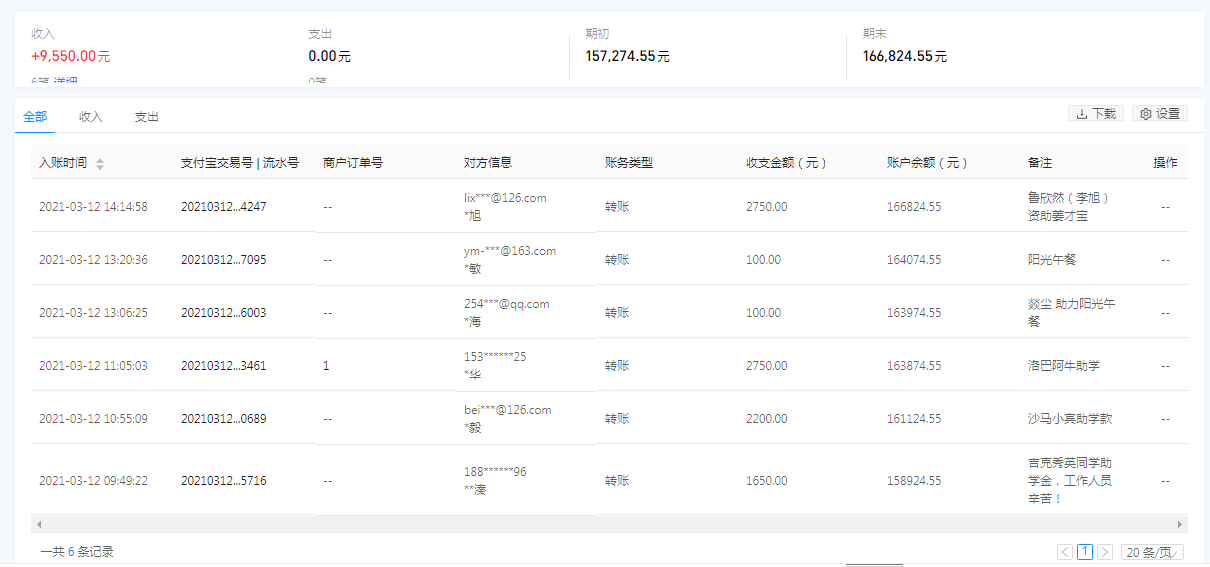
Task: Click transaction number 20210312...4247
Action: click(223, 207)
